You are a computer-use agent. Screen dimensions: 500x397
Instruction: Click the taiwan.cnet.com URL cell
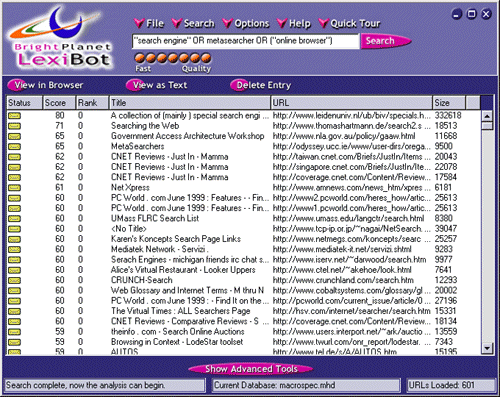tap(351, 157)
